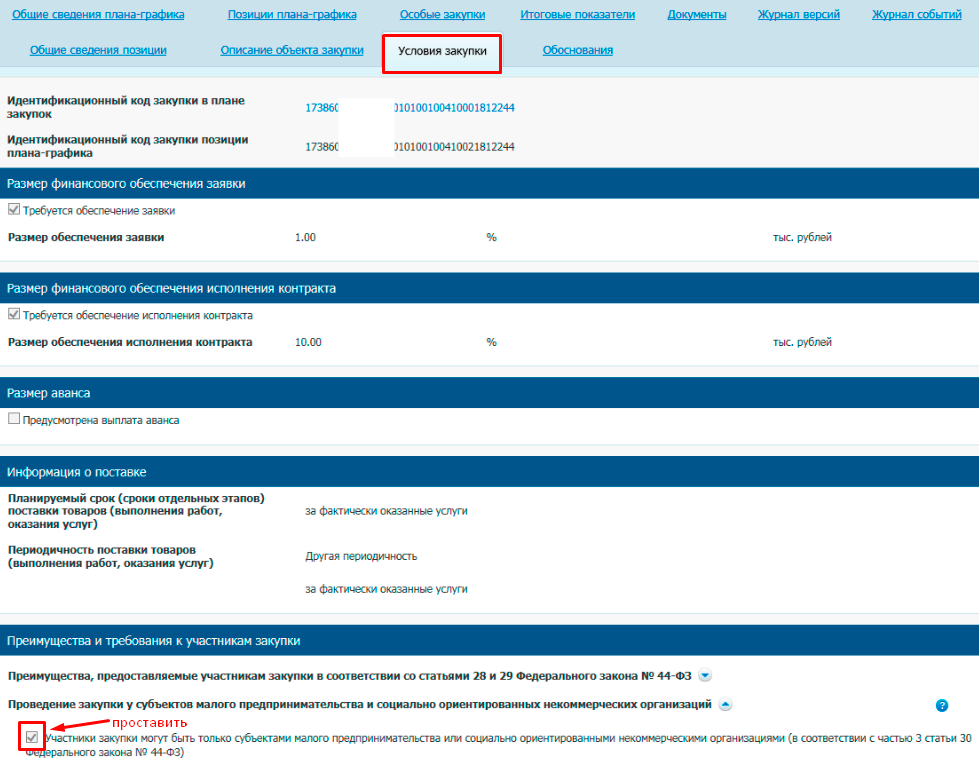Viewport: 979px width, 764px height.
Task: Collapse small business procurement section
Action: [x=725, y=705]
